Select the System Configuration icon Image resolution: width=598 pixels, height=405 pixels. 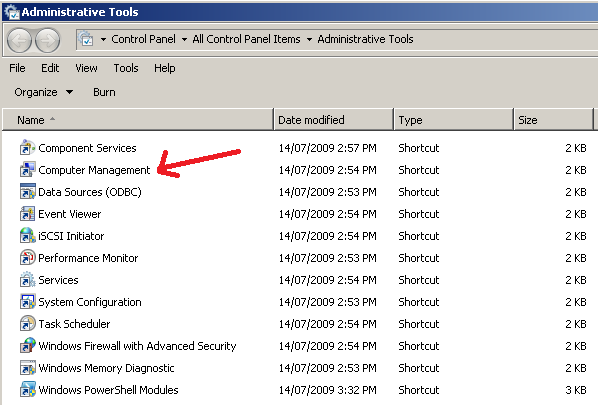pos(27,302)
